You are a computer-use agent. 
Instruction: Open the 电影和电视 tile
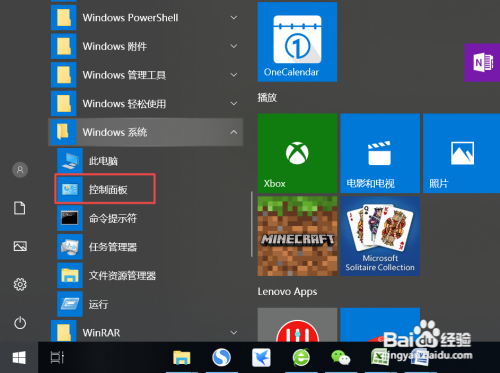pos(380,153)
